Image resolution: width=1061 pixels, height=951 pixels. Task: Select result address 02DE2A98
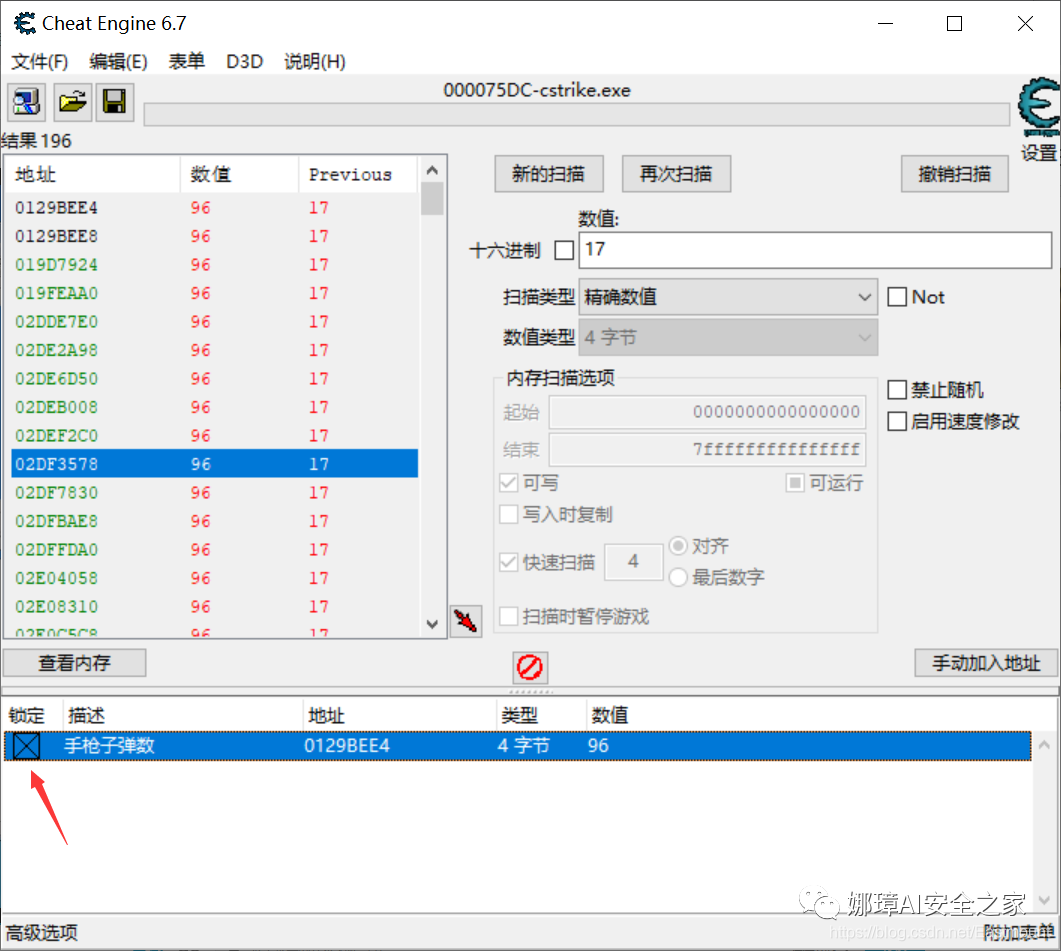pos(56,350)
